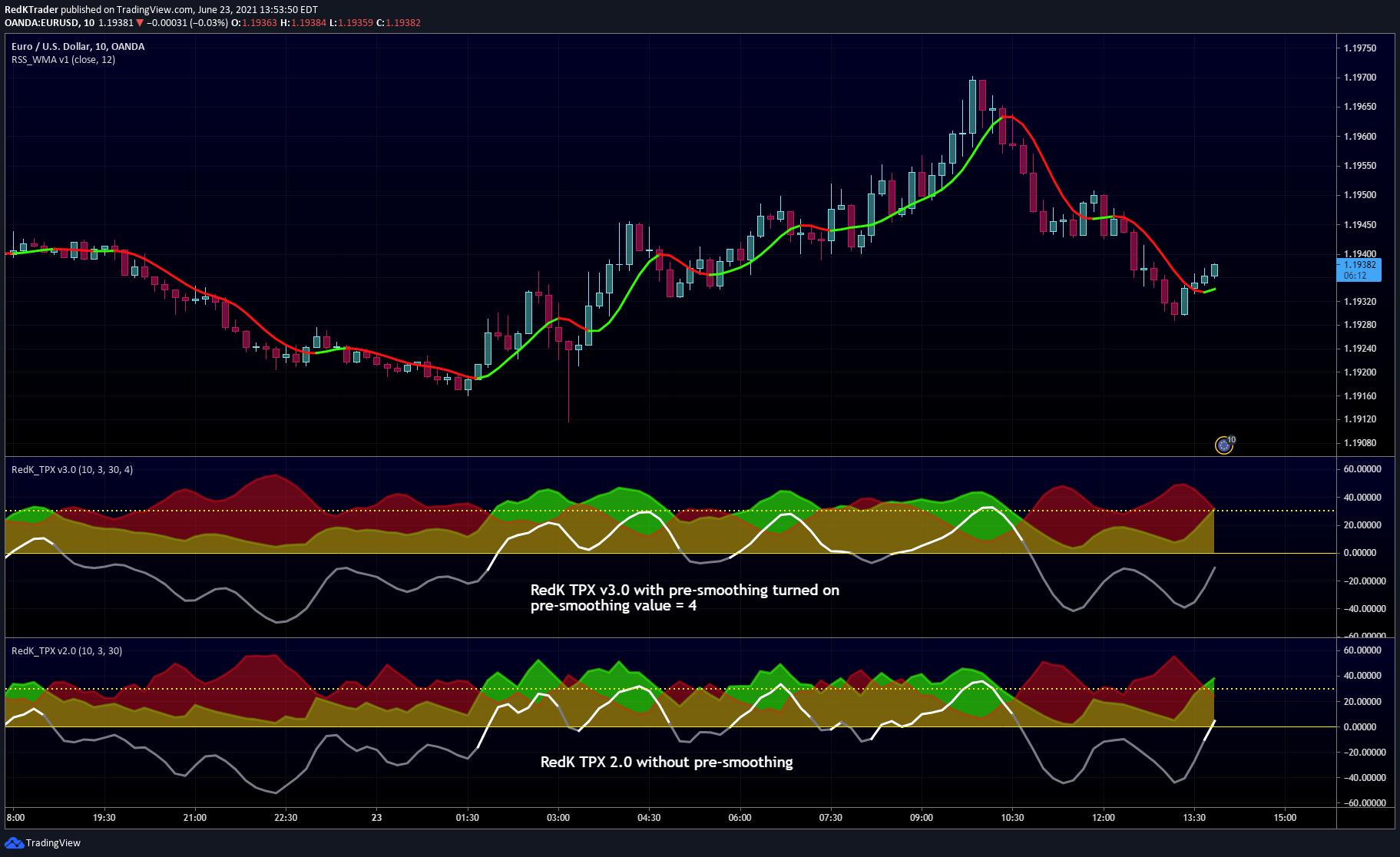1400x857 pixels.
Task: Click the 19:30 time axis label
Action: click(104, 818)
